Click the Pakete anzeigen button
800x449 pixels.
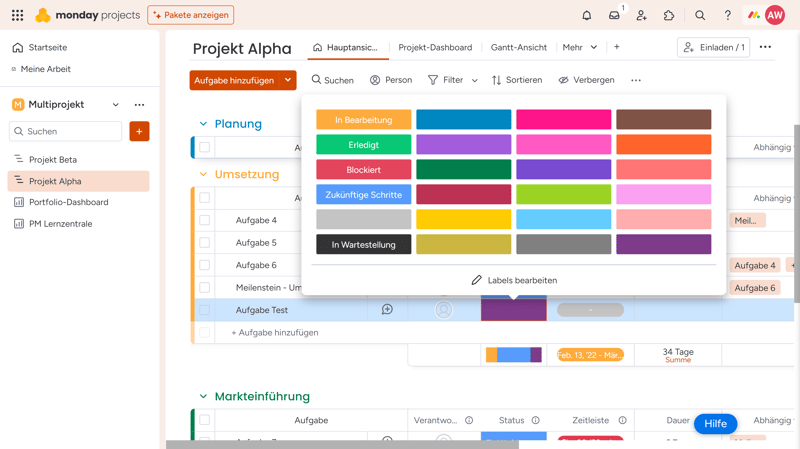(191, 15)
